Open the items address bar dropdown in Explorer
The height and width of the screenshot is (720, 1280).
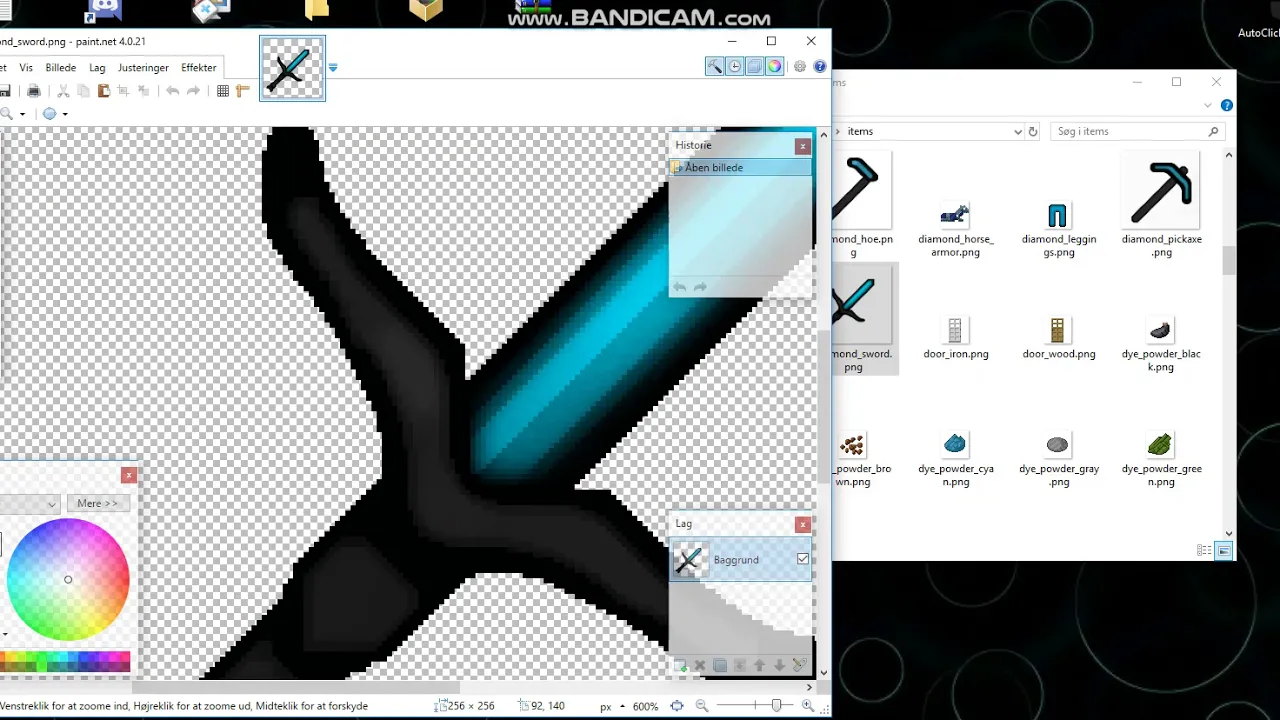(x=1017, y=131)
